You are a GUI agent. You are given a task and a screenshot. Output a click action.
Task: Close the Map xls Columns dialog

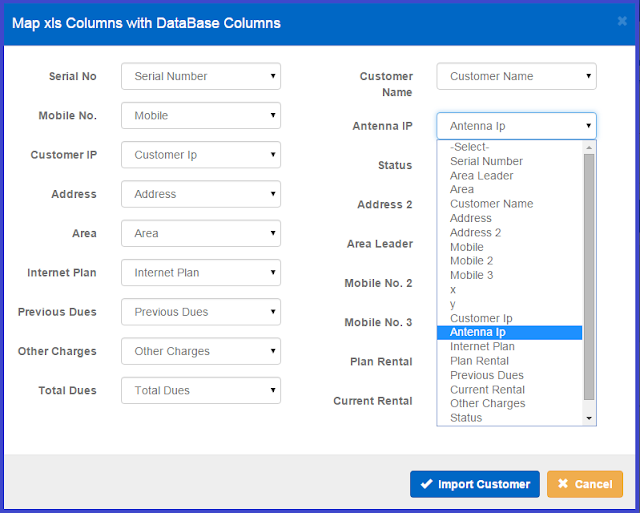click(x=622, y=21)
